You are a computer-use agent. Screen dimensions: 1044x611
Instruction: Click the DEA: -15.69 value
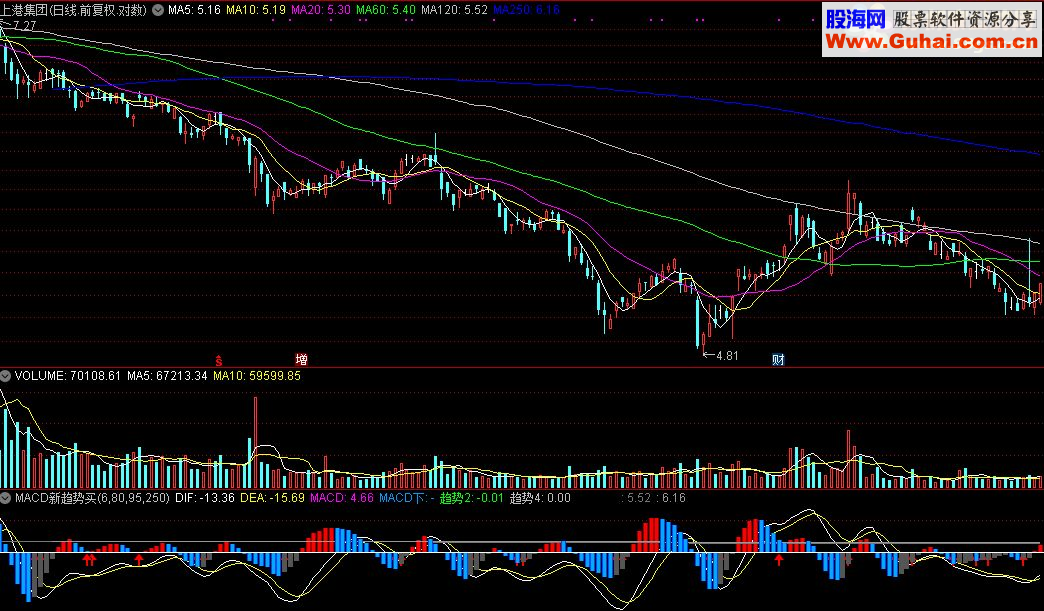click(x=272, y=498)
